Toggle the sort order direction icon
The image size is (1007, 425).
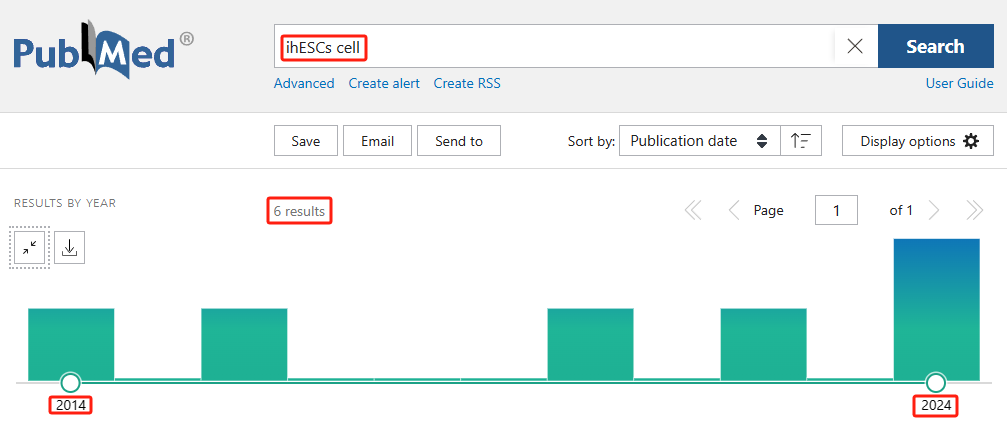pyautogui.click(x=801, y=141)
